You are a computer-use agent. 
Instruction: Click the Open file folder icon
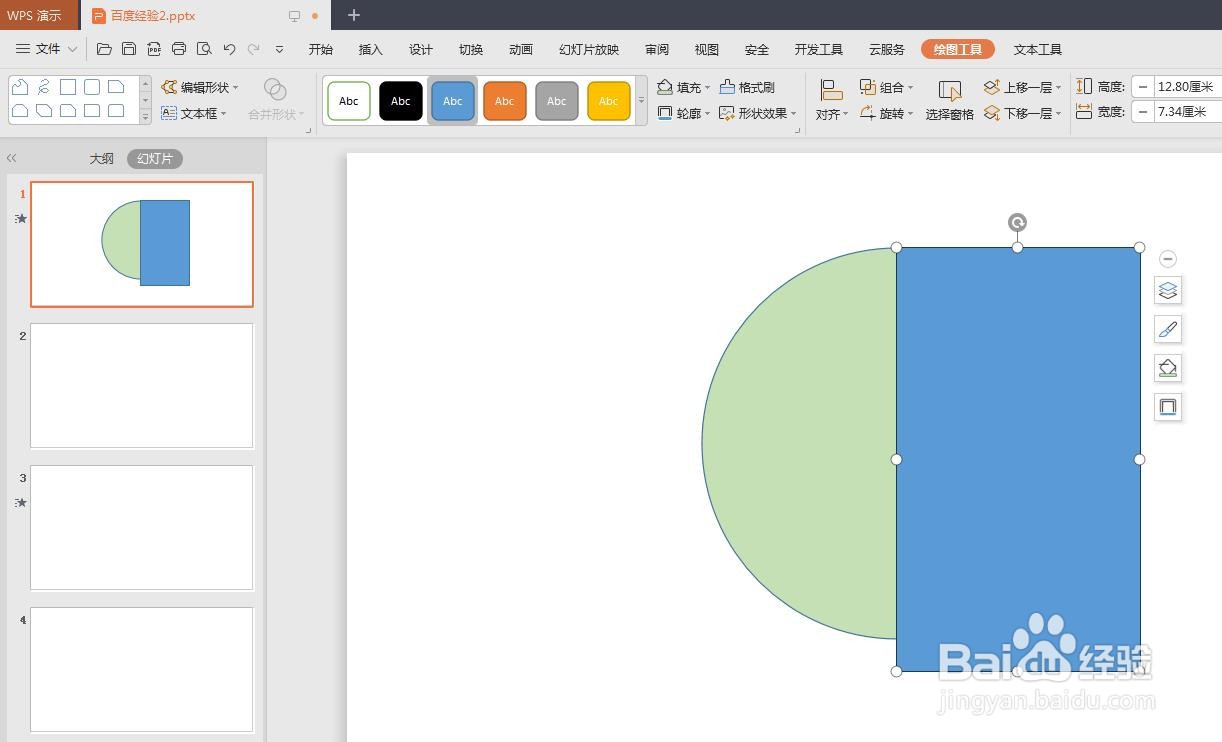pyautogui.click(x=104, y=49)
